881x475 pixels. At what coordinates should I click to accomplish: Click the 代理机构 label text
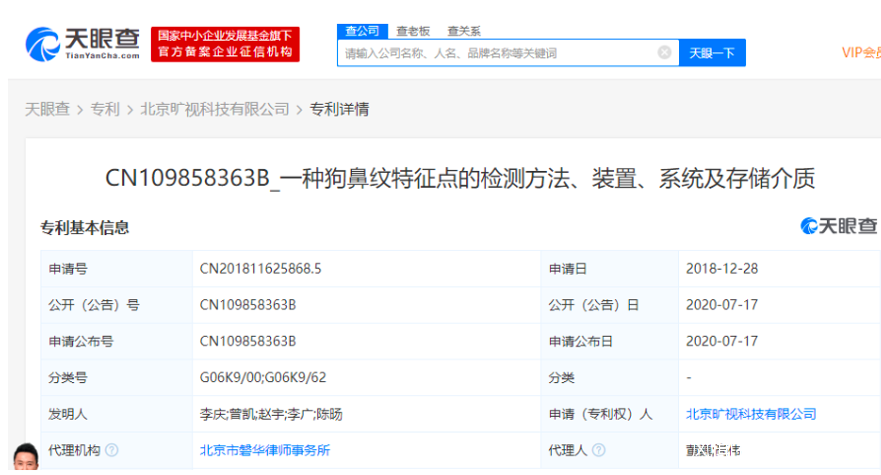(x=74, y=450)
